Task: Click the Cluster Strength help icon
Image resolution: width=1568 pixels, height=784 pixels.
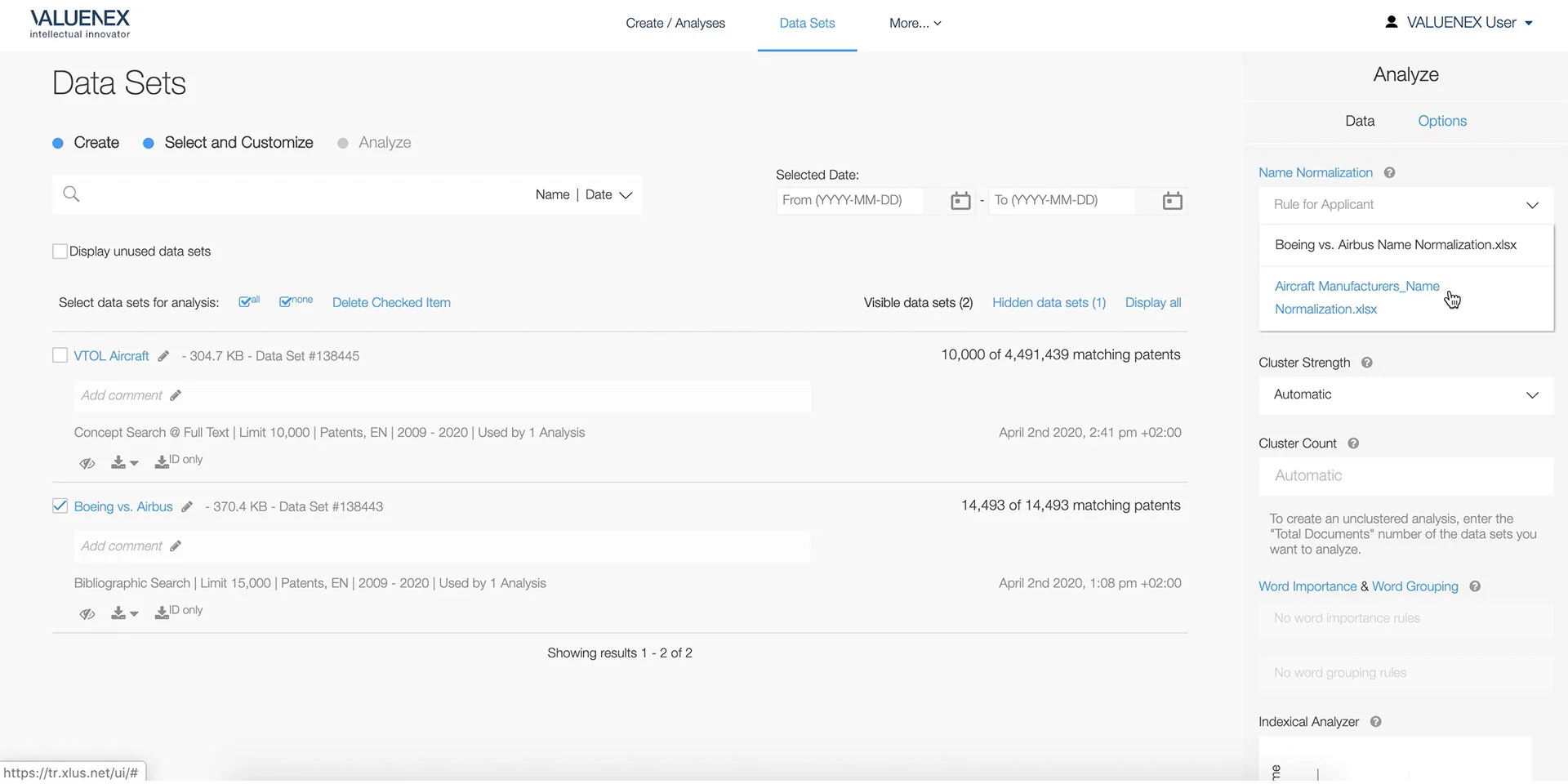Action: click(x=1366, y=363)
